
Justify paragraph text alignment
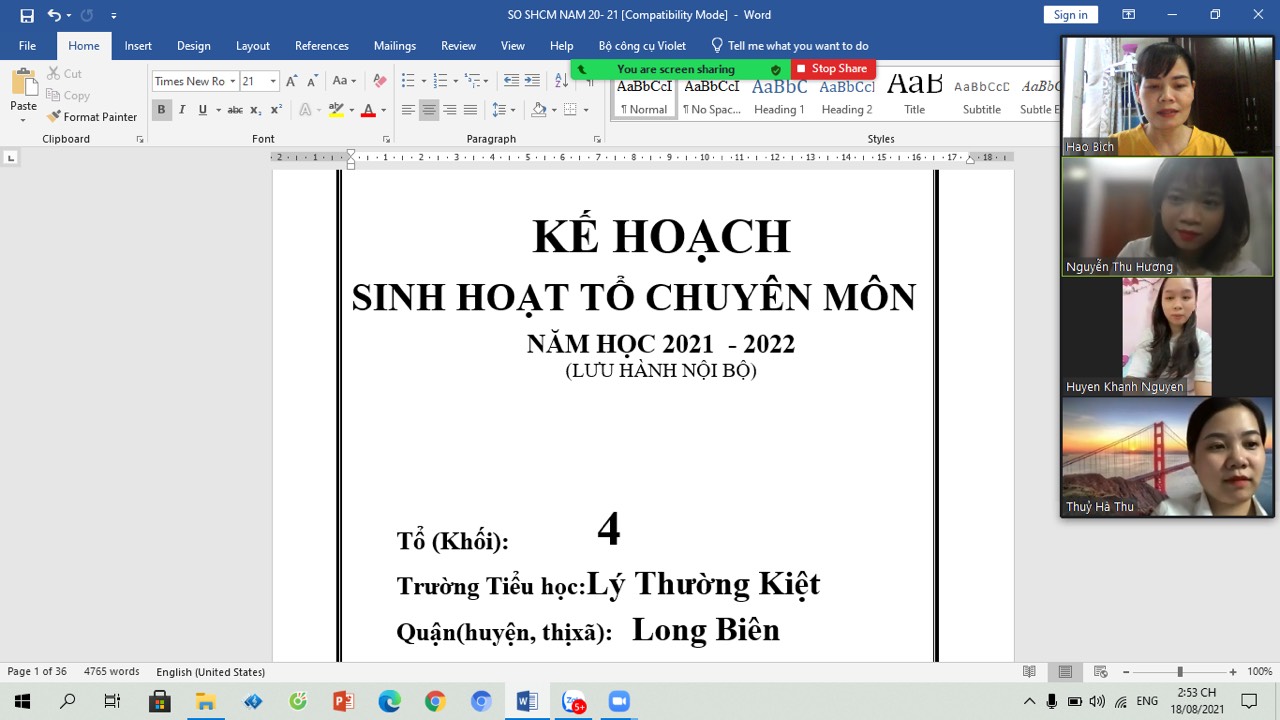point(470,110)
